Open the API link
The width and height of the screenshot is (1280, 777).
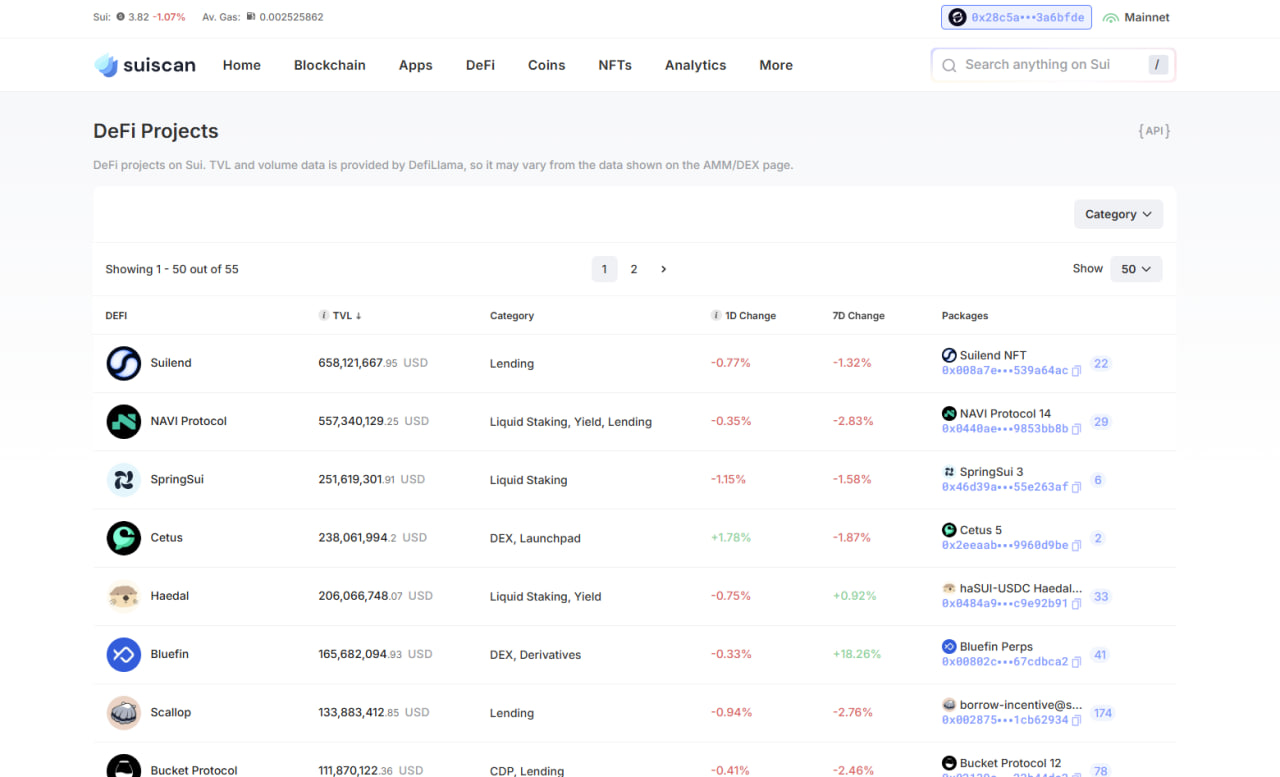pyautogui.click(x=1153, y=131)
